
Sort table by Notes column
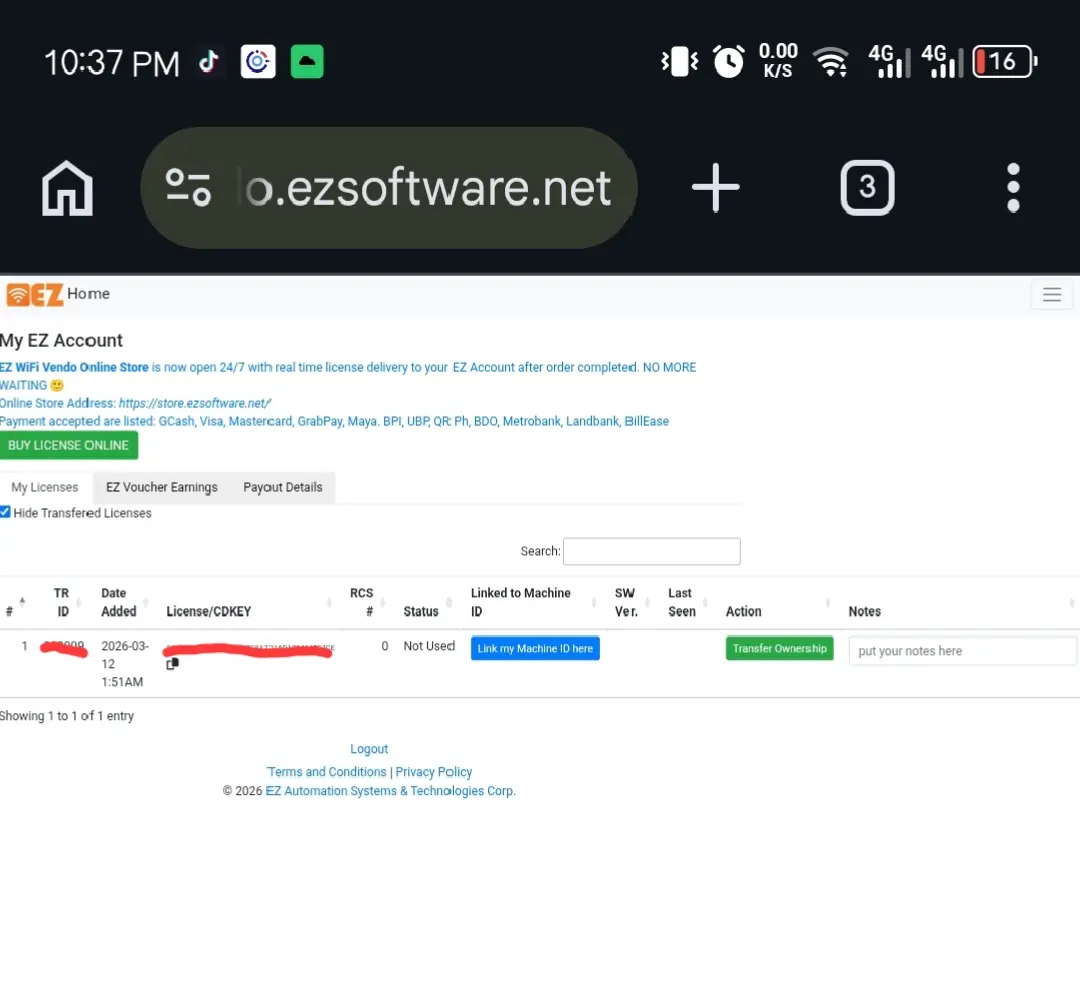[x=961, y=603]
